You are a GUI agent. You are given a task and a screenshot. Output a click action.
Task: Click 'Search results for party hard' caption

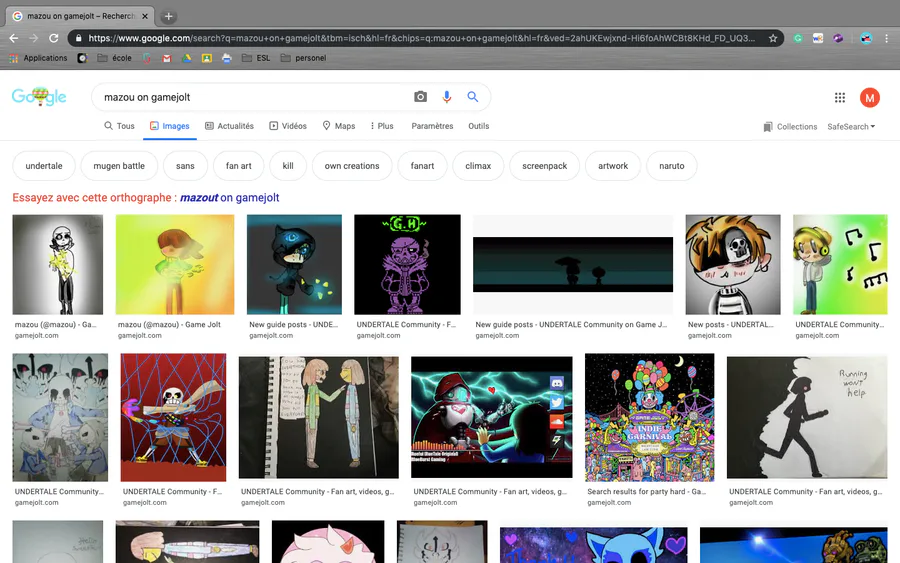[x=646, y=492]
